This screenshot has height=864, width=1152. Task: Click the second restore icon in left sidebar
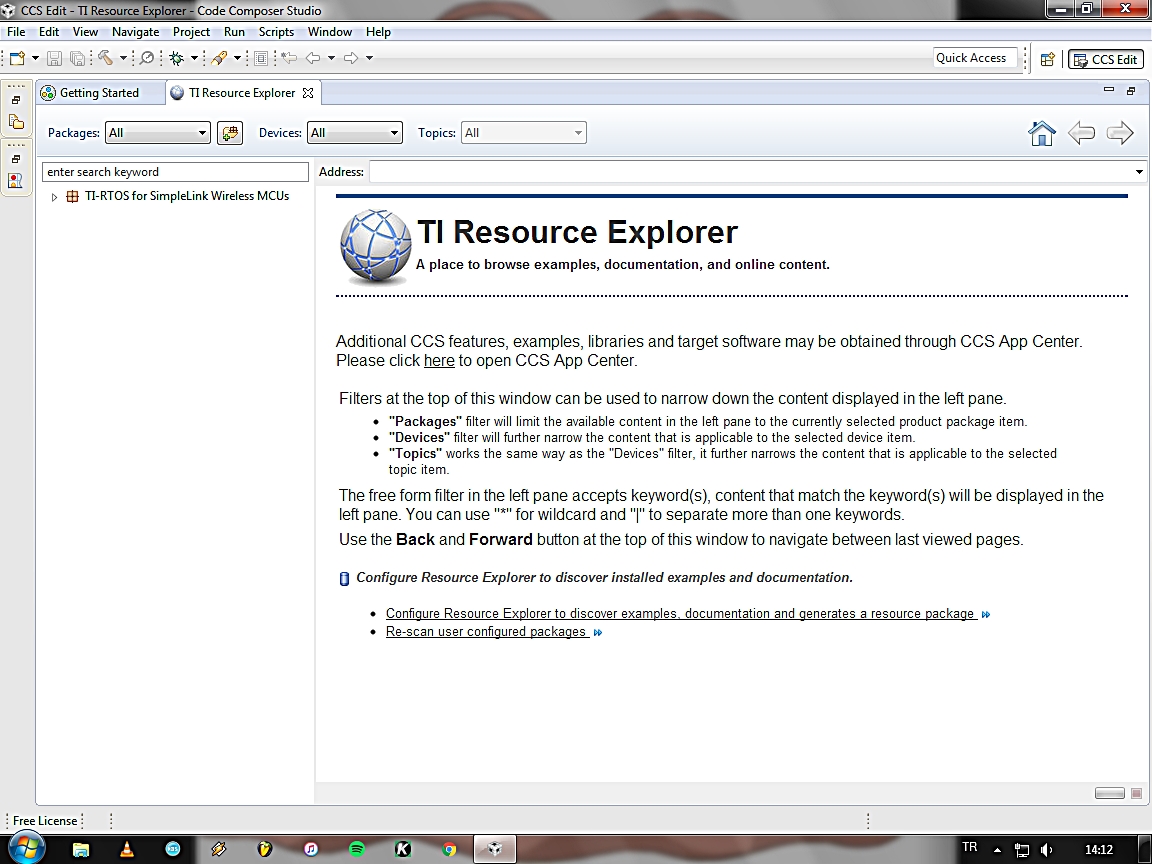(16, 159)
